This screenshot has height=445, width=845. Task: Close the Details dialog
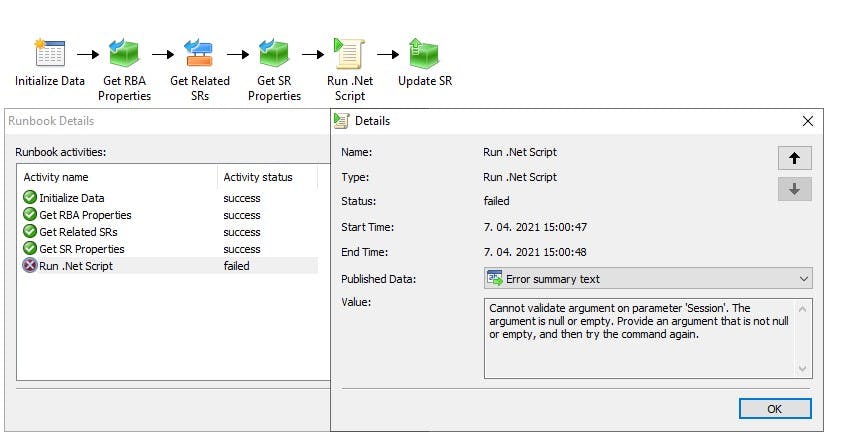pos(807,121)
